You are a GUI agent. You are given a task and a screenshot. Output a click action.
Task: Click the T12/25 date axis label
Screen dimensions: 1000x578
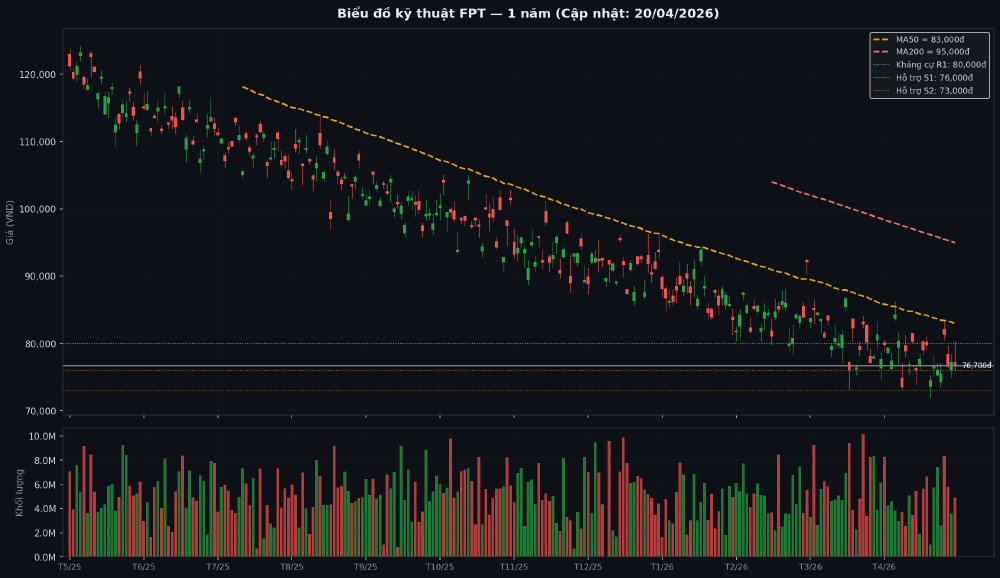[587, 567]
